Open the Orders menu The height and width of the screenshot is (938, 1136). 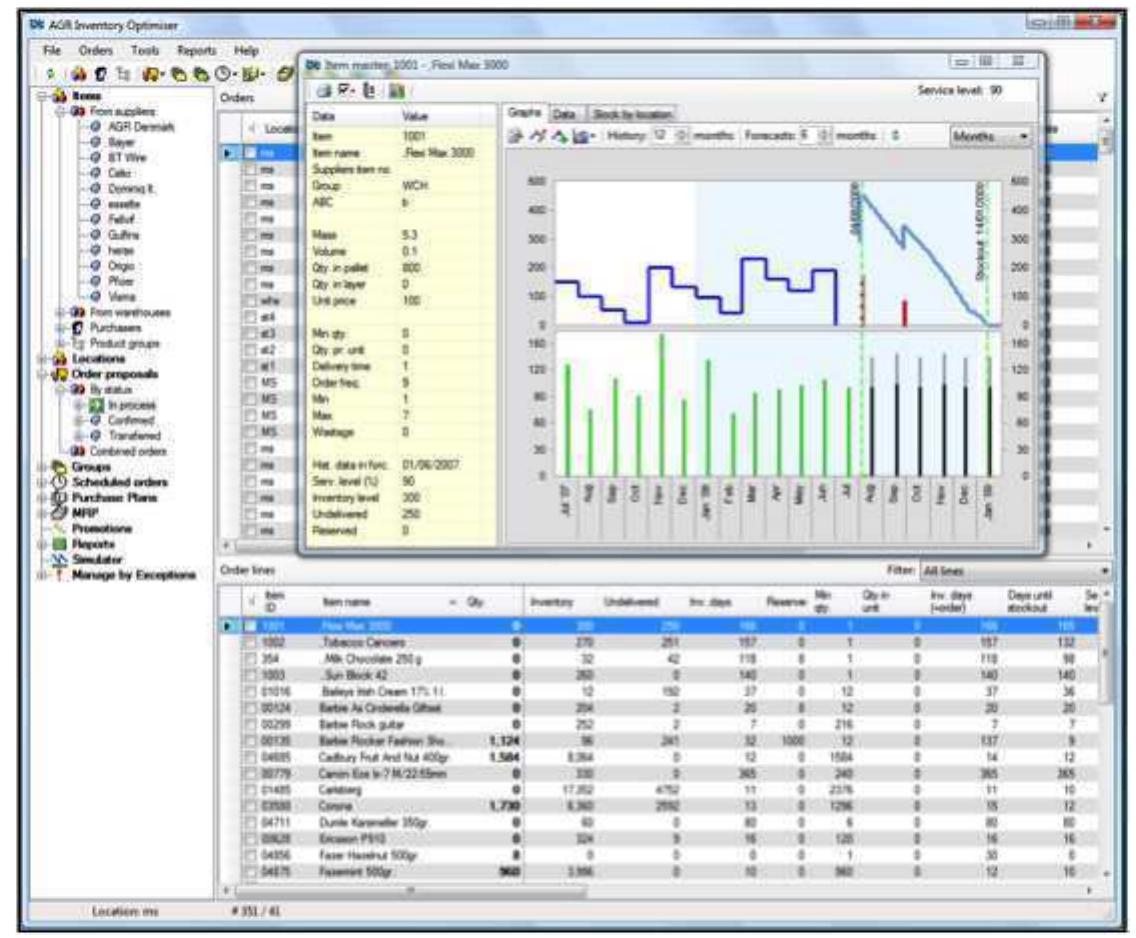click(96, 50)
